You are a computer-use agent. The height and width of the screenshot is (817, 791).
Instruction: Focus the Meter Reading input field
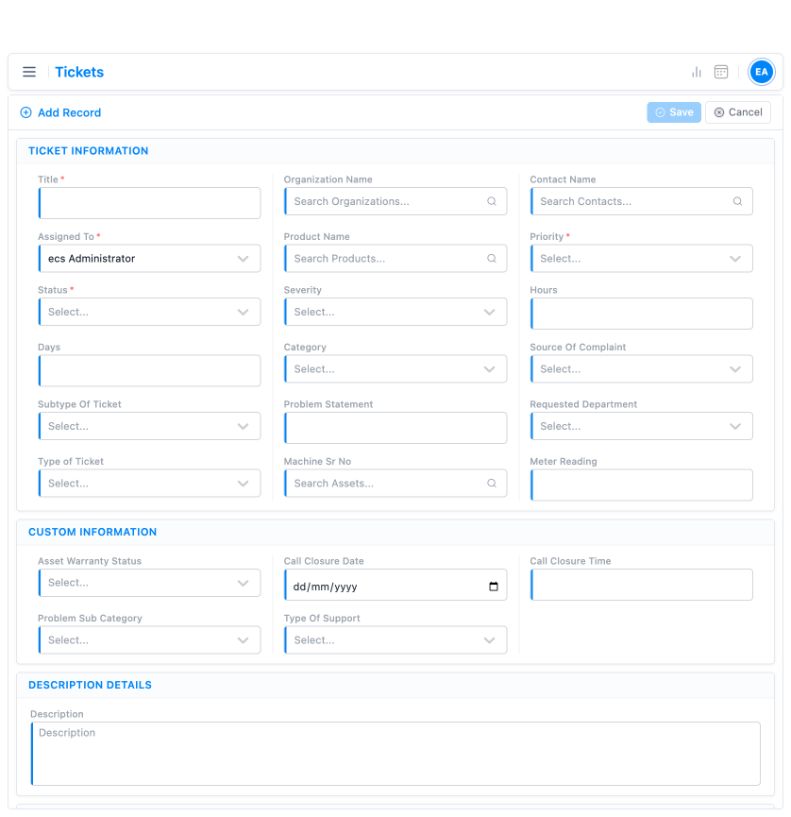pos(641,485)
